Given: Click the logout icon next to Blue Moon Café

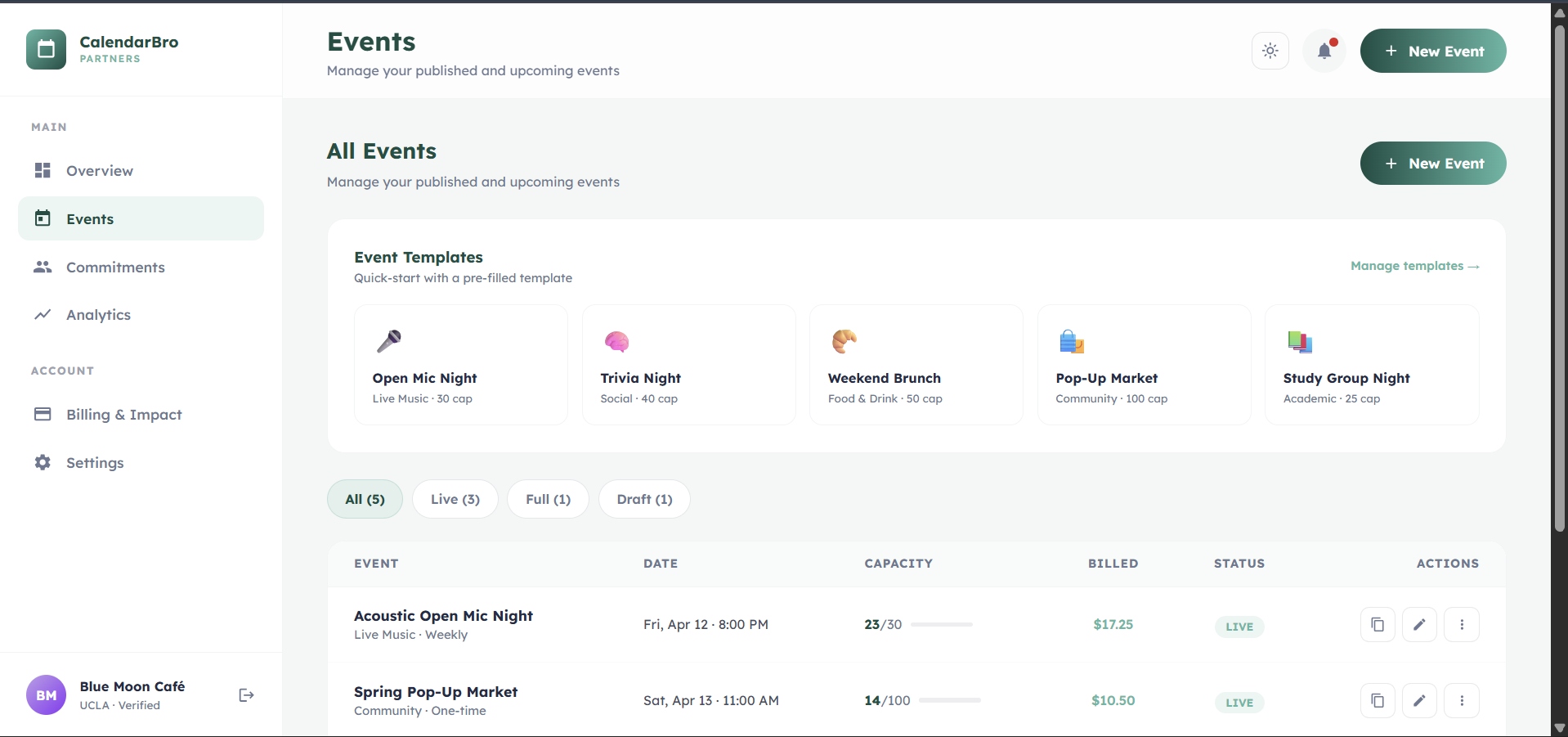Looking at the screenshot, I should pos(245,694).
